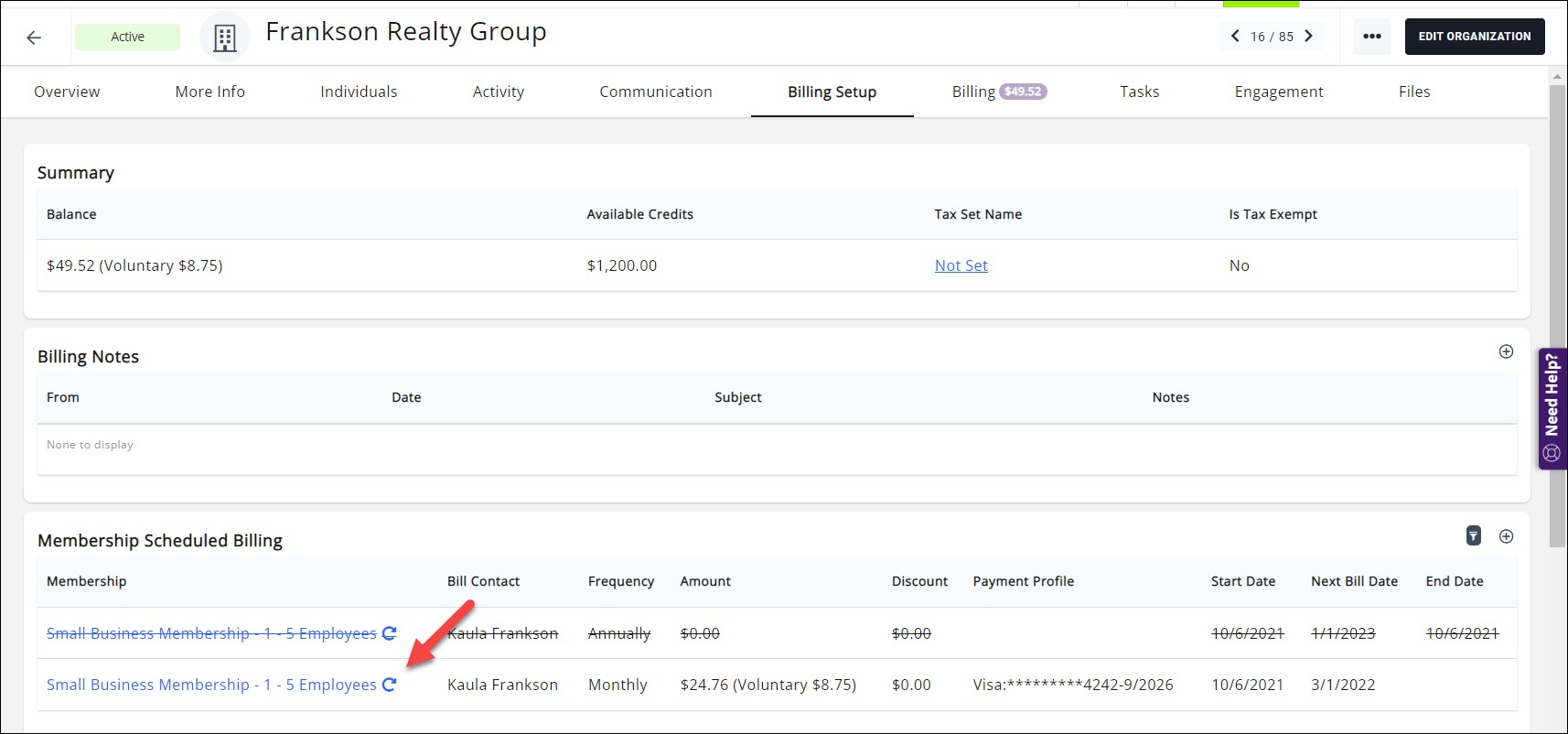Open the struck-through Small Business Membership link
Image resolution: width=1568 pixels, height=734 pixels.
coord(211,633)
